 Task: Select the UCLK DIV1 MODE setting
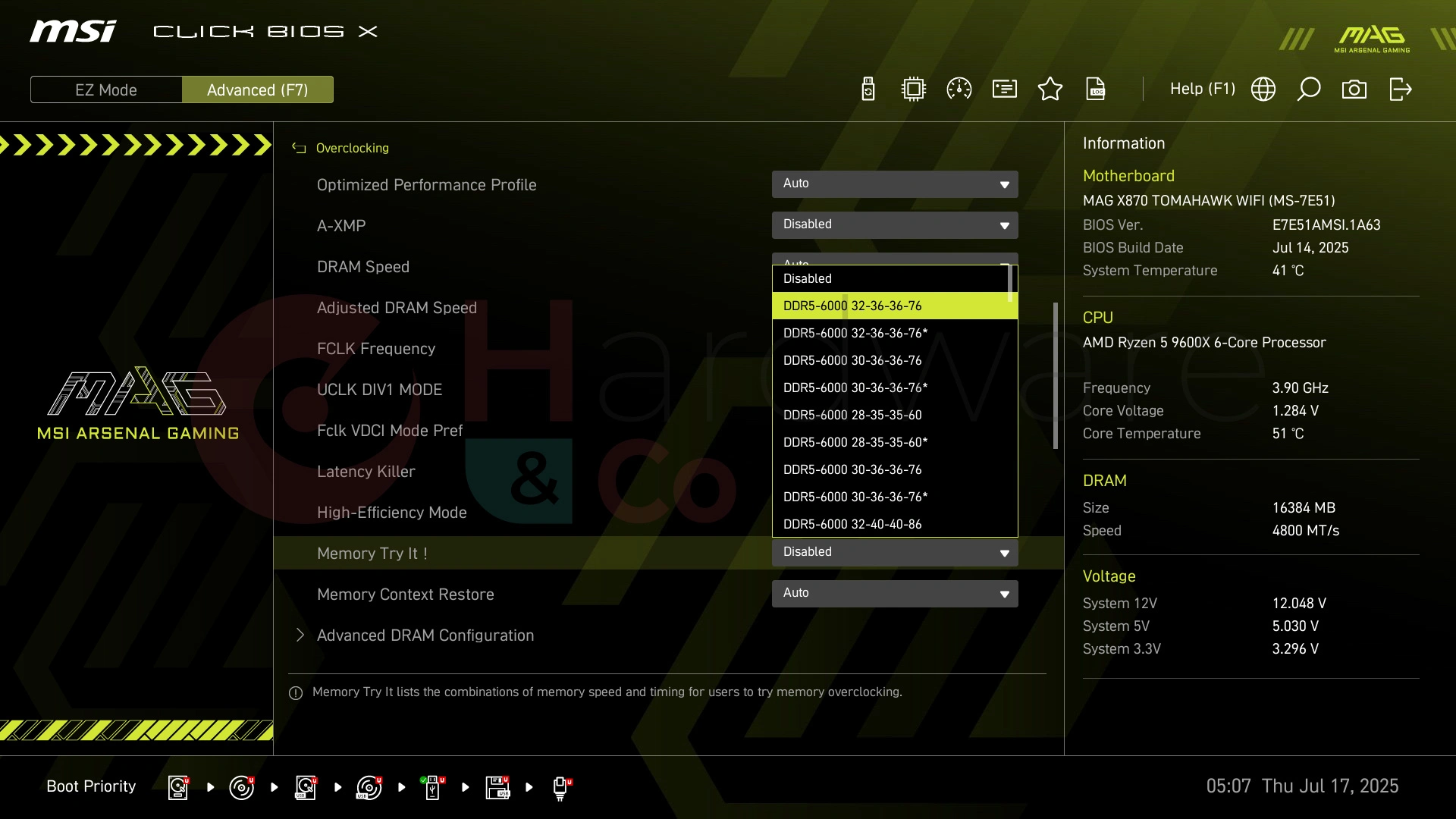tap(379, 390)
